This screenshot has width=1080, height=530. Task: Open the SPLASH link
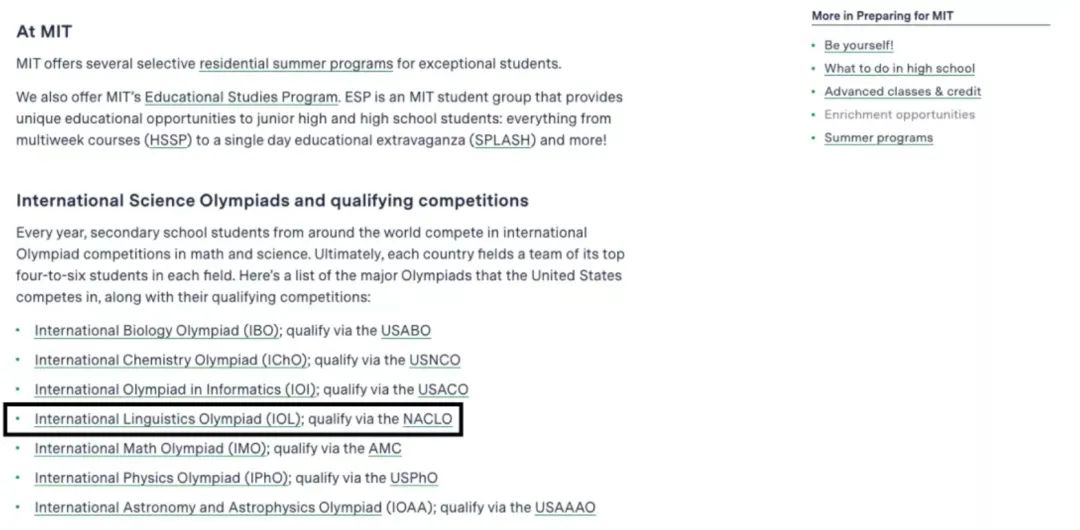(x=502, y=140)
